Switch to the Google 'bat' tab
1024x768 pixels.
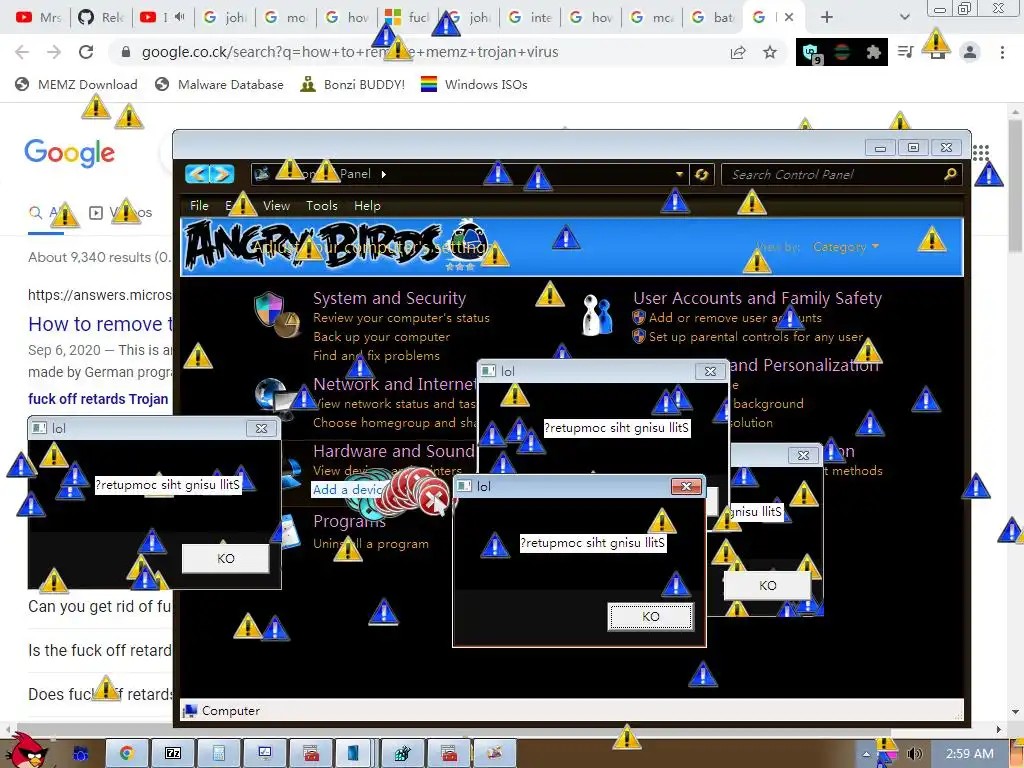tap(714, 17)
